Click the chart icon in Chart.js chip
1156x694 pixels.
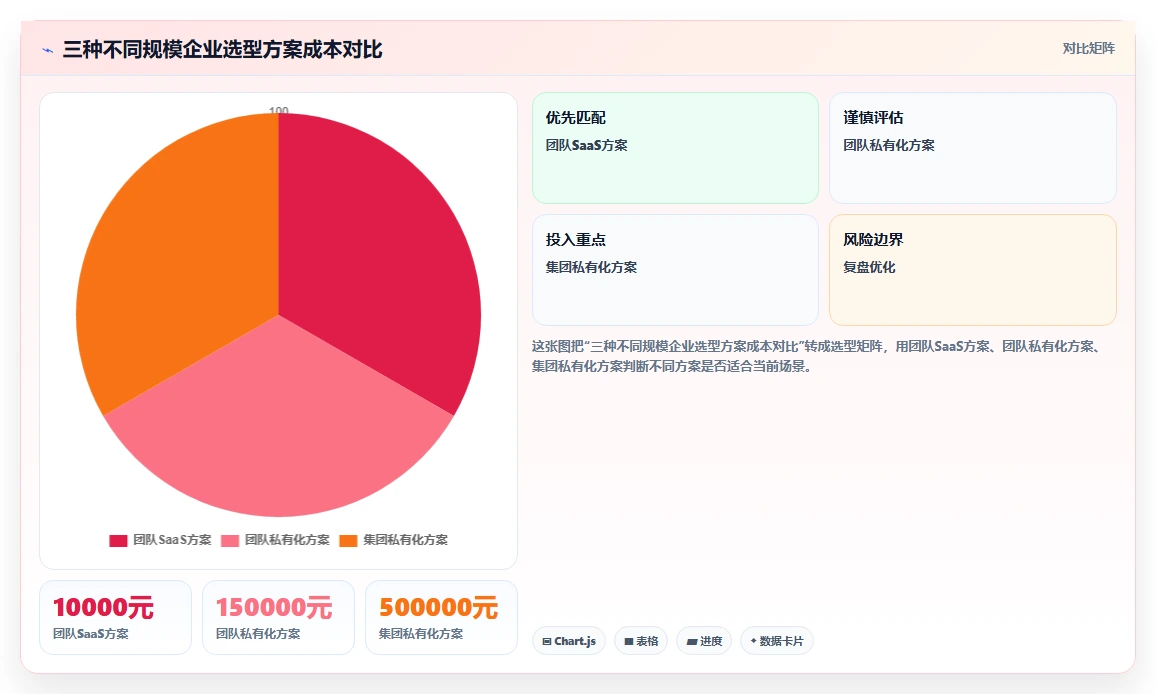click(x=547, y=642)
